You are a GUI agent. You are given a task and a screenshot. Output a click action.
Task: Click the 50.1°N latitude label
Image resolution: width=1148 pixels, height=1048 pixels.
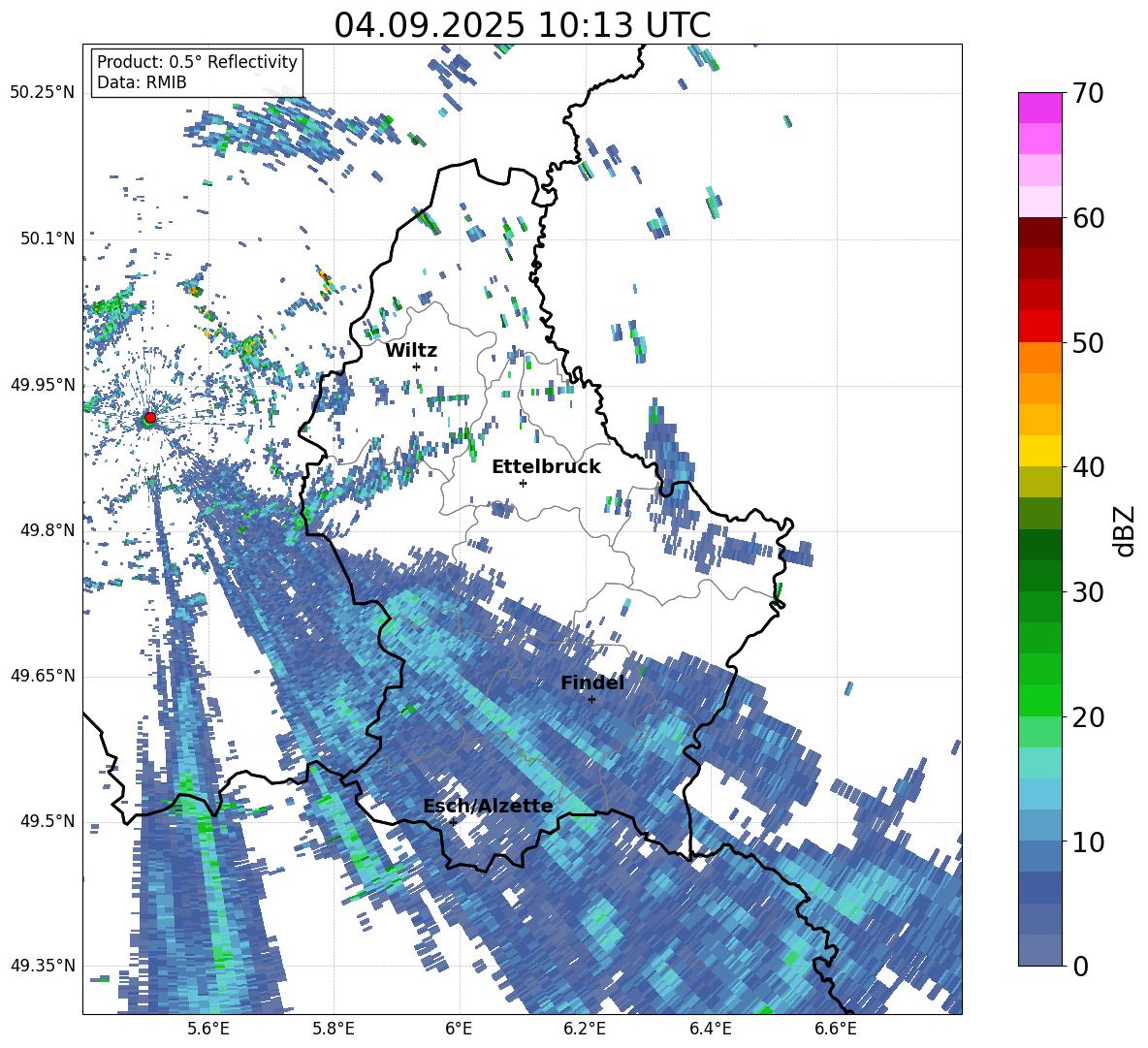(47, 239)
